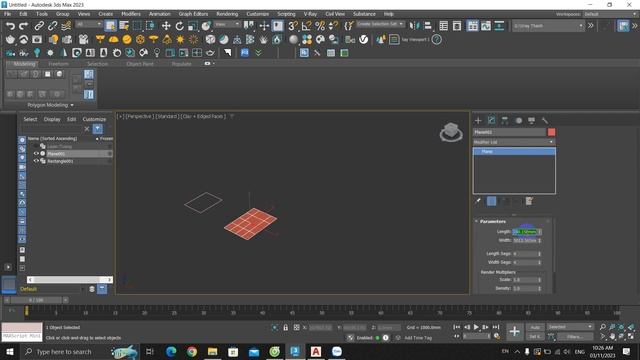Activate the Select and Move tool

pyautogui.click(x=166, y=26)
